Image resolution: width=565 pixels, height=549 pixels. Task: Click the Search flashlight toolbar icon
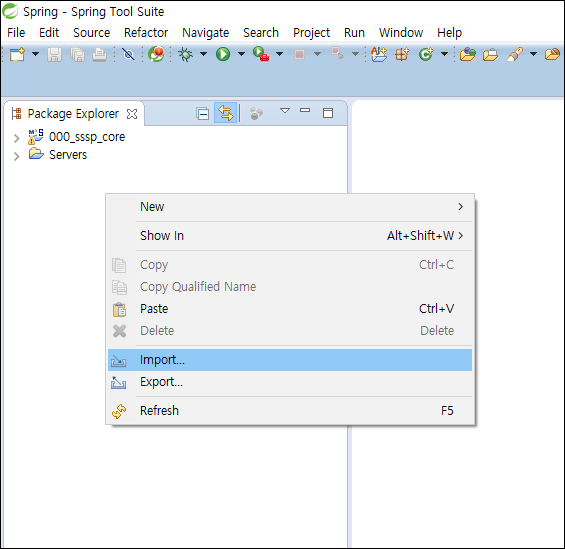tap(515, 54)
